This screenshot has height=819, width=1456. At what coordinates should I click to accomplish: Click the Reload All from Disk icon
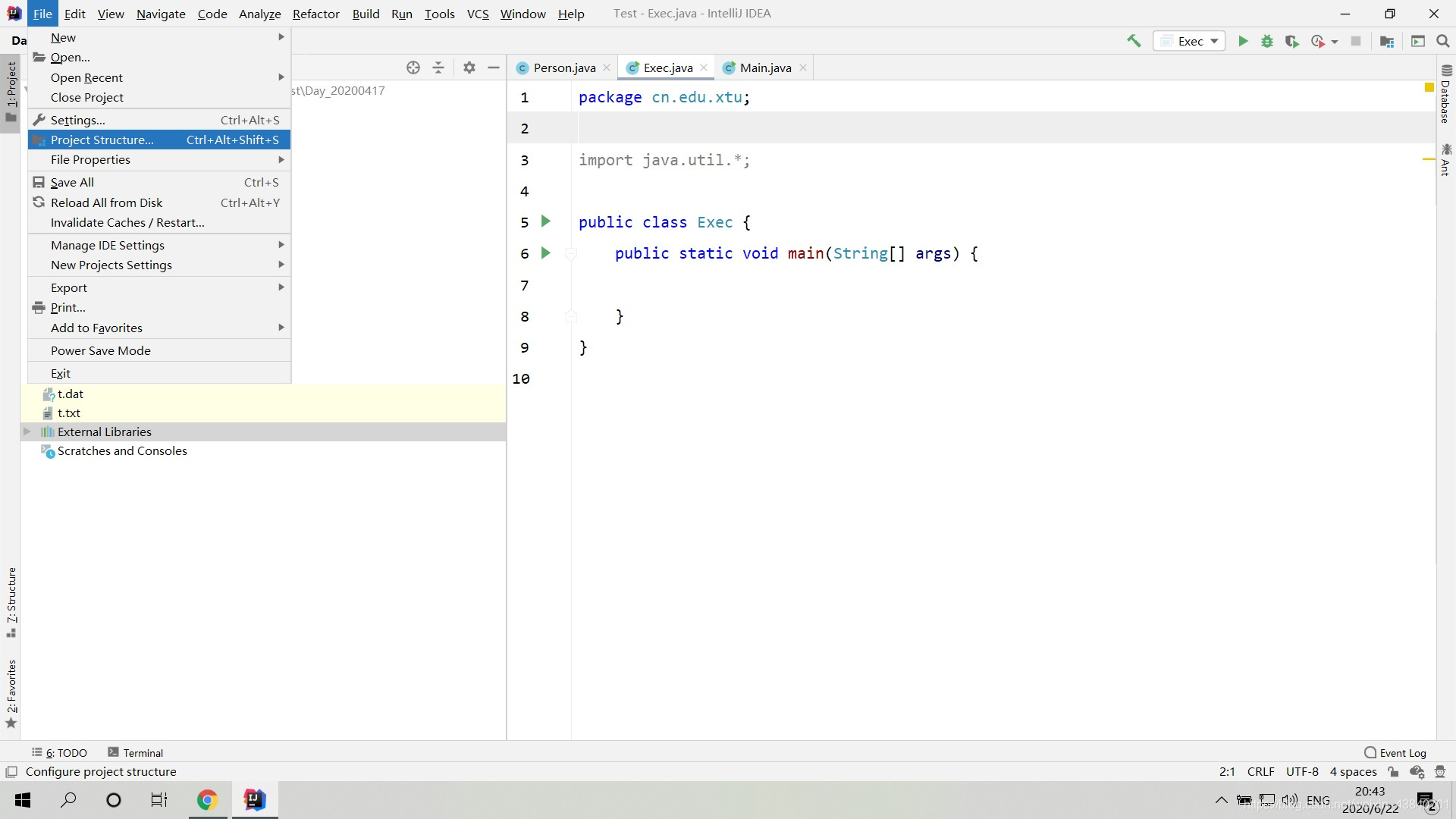coord(38,202)
